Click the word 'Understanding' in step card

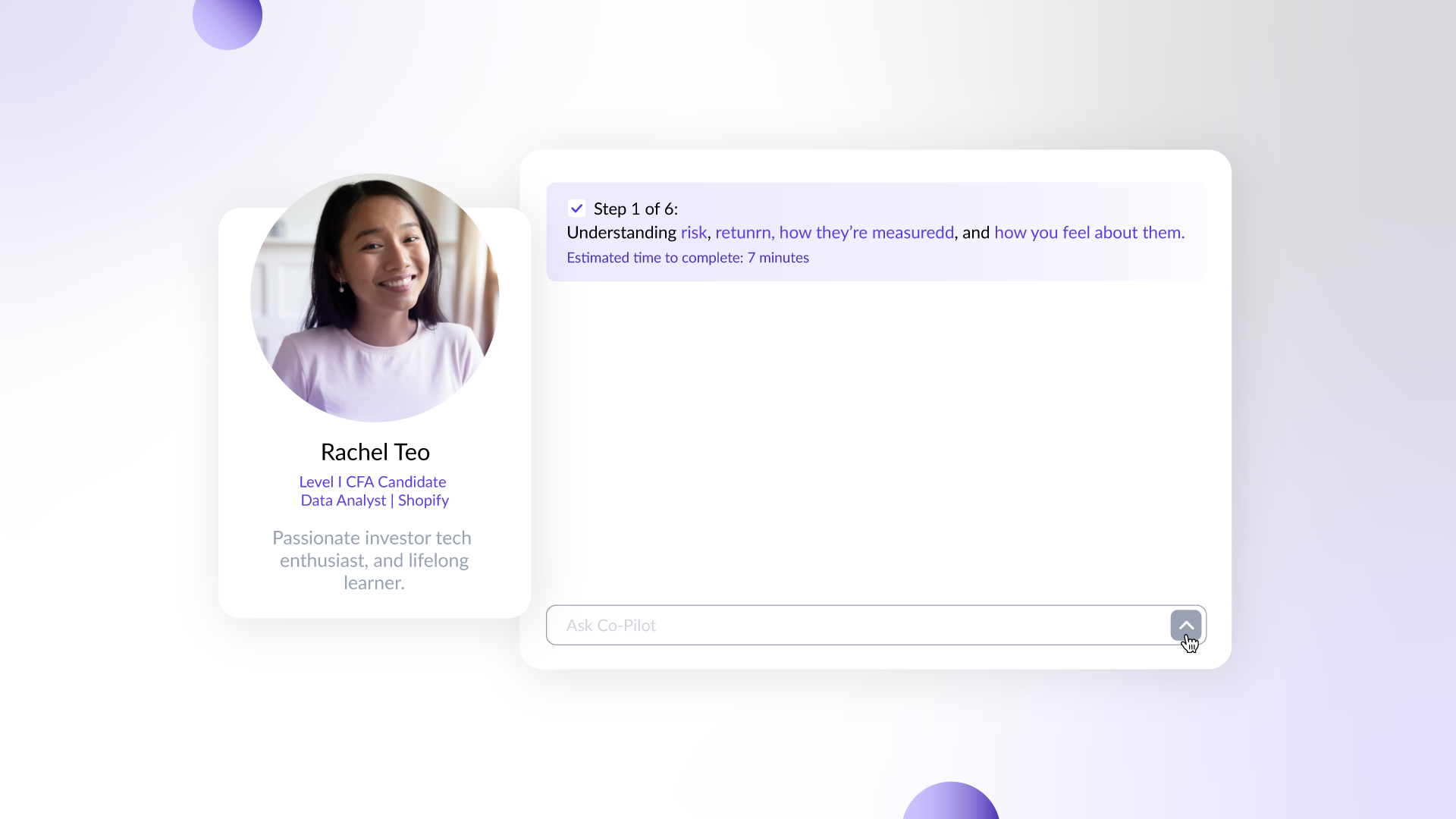[621, 233]
